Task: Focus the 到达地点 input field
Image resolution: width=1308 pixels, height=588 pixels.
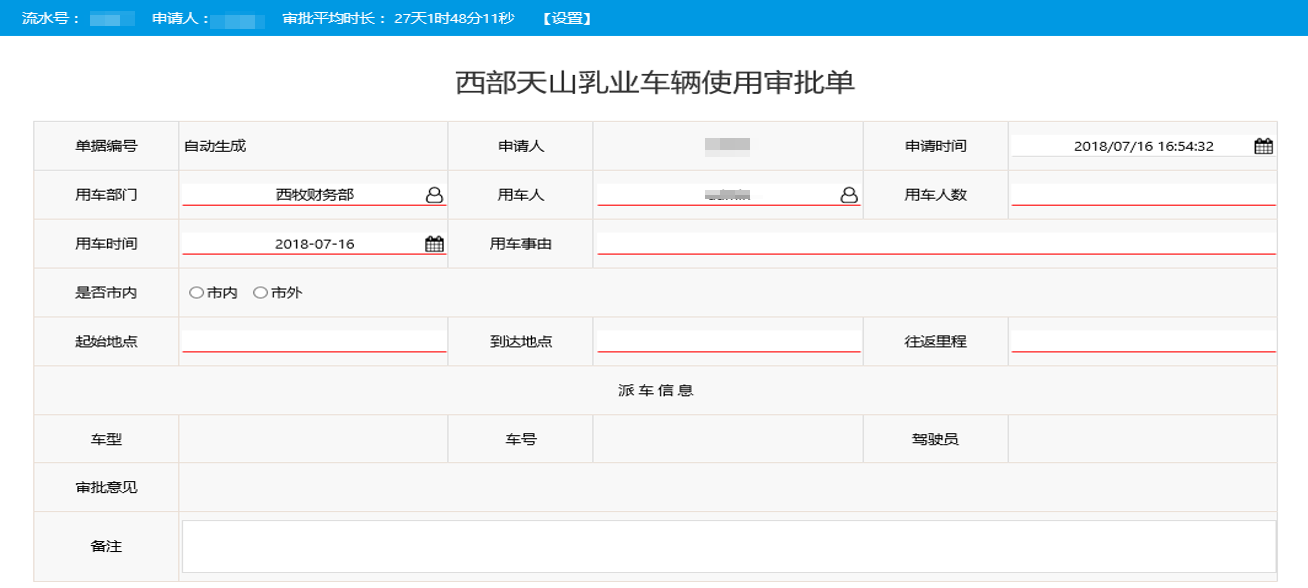Action: coord(729,342)
